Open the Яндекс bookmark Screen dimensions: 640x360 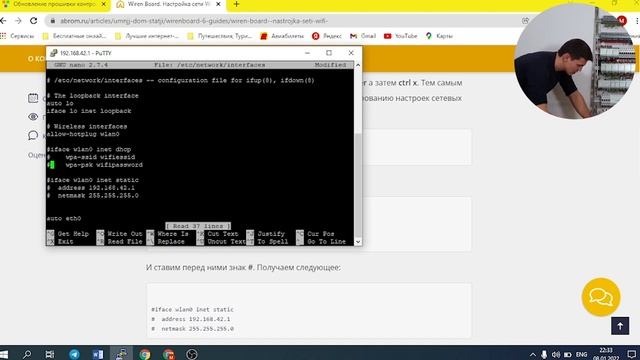pos(327,36)
